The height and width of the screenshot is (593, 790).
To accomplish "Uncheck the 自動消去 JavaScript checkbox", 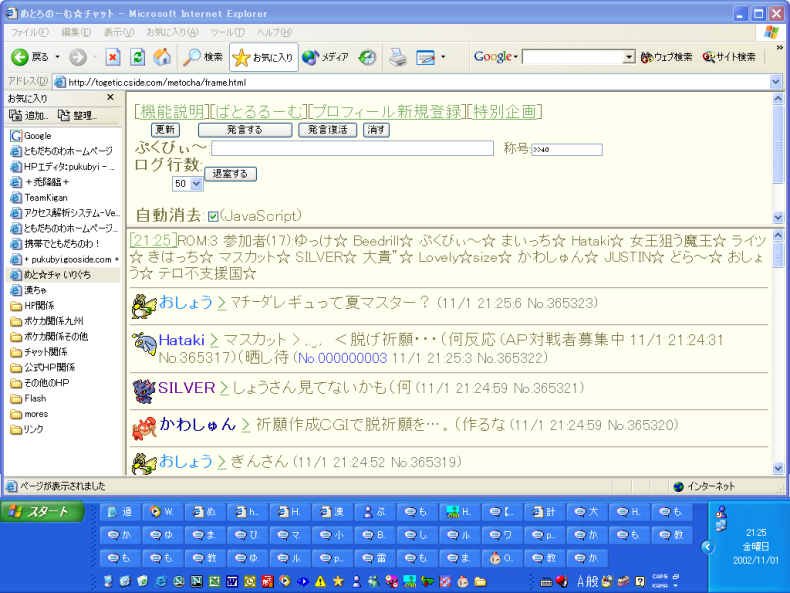I will [x=213, y=216].
